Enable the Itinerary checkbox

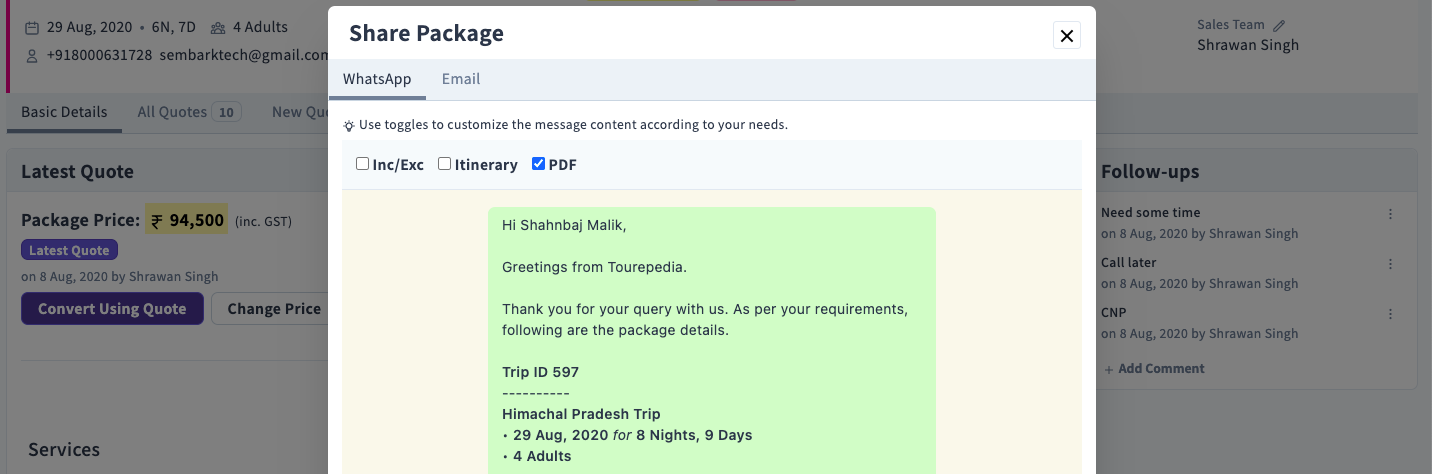[445, 164]
